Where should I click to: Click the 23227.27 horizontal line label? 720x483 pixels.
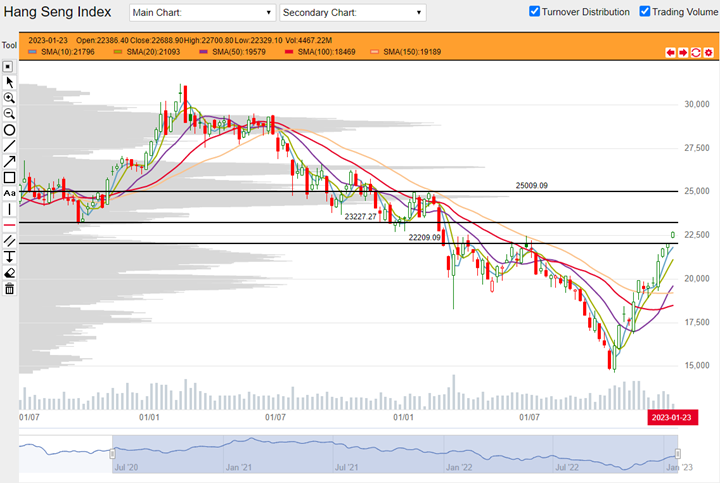point(360,216)
